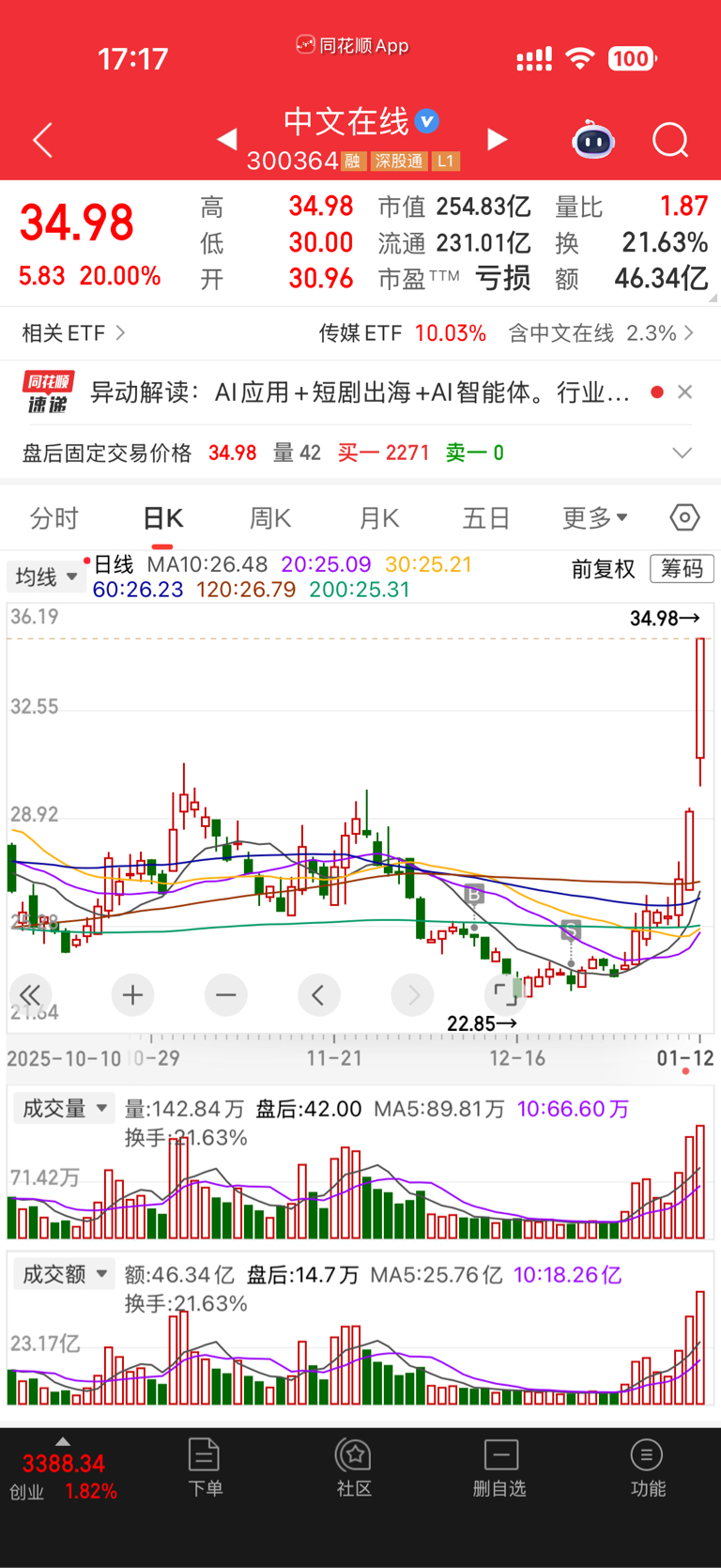Expand the 创业 index ticker arrow
The width and height of the screenshot is (721, 1568).
pyautogui.click(x=63, y=1441)
